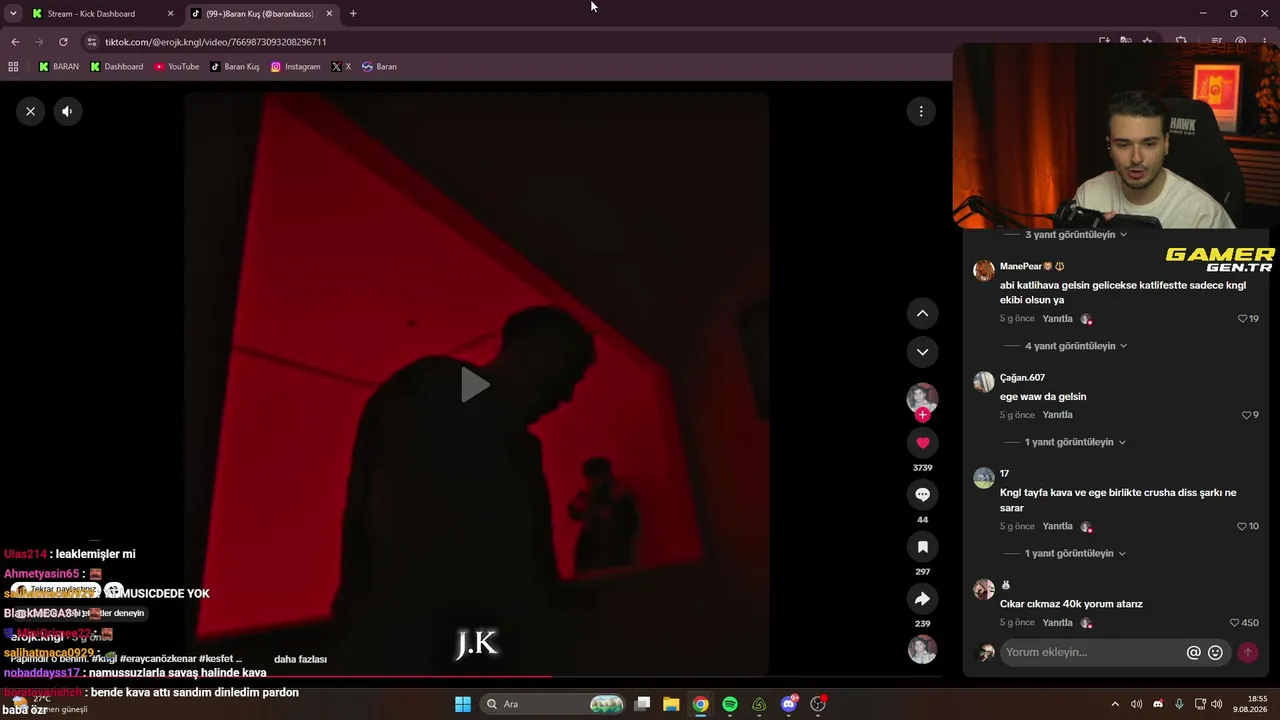Image resolution: width=1280 pixels, height=720 pixels.
Task: View site information icon in address bar
Action: coord(92,42)
